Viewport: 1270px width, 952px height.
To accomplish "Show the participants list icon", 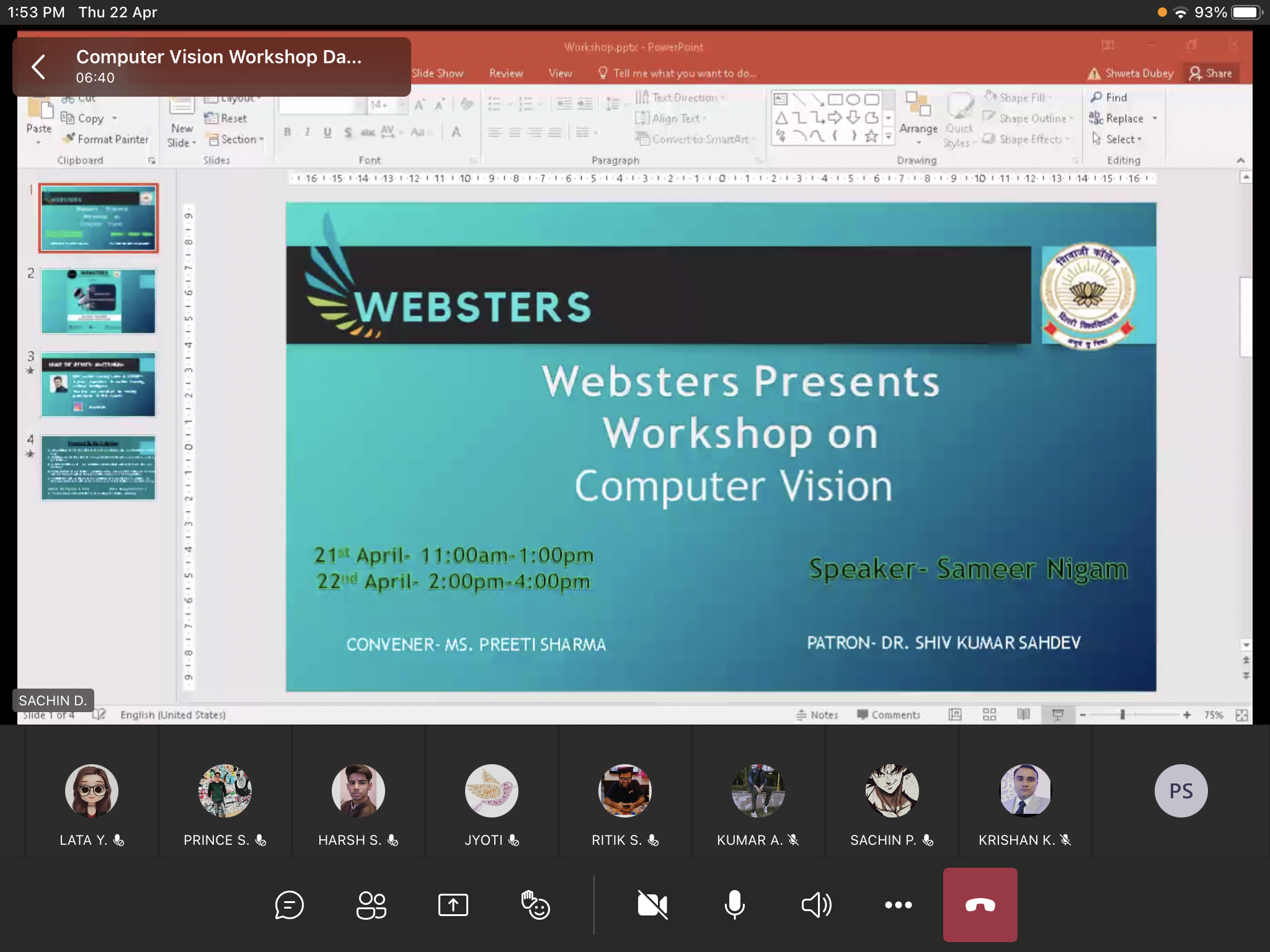I will [x=371, y=905].
